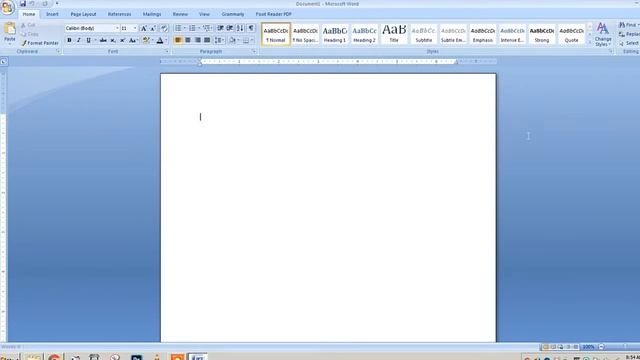
Task: Apply the Heading 2 style
Action: (x=364, y=34)
